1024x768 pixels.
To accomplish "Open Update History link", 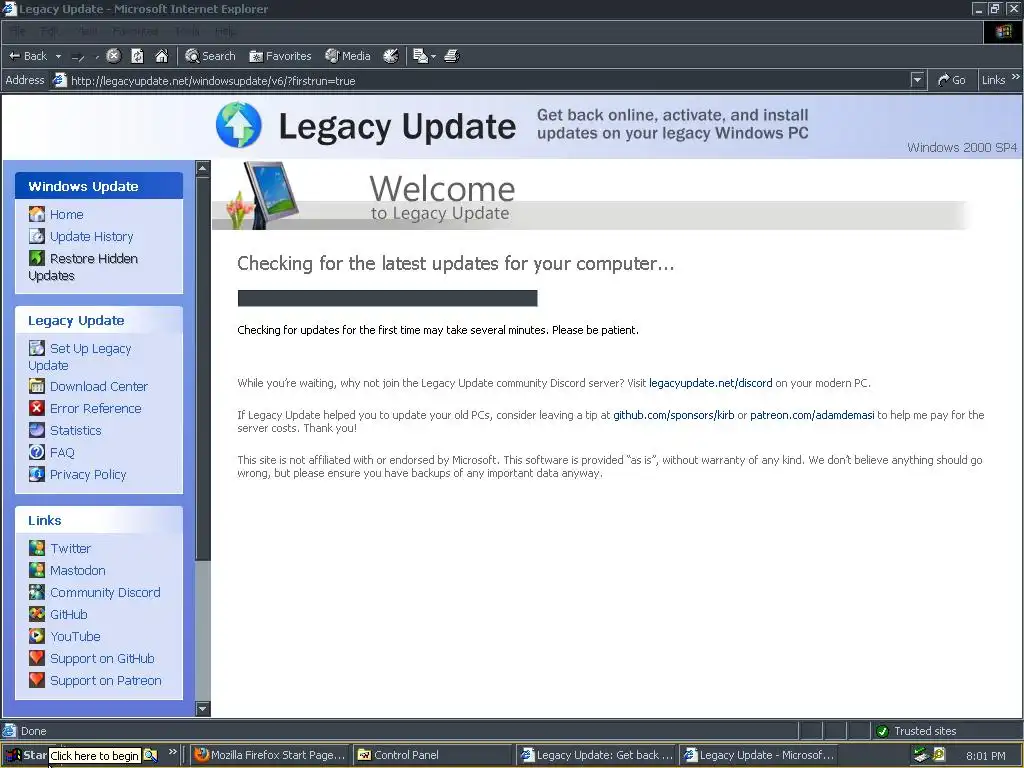I will pyautogui.click(x=91, y=236).
